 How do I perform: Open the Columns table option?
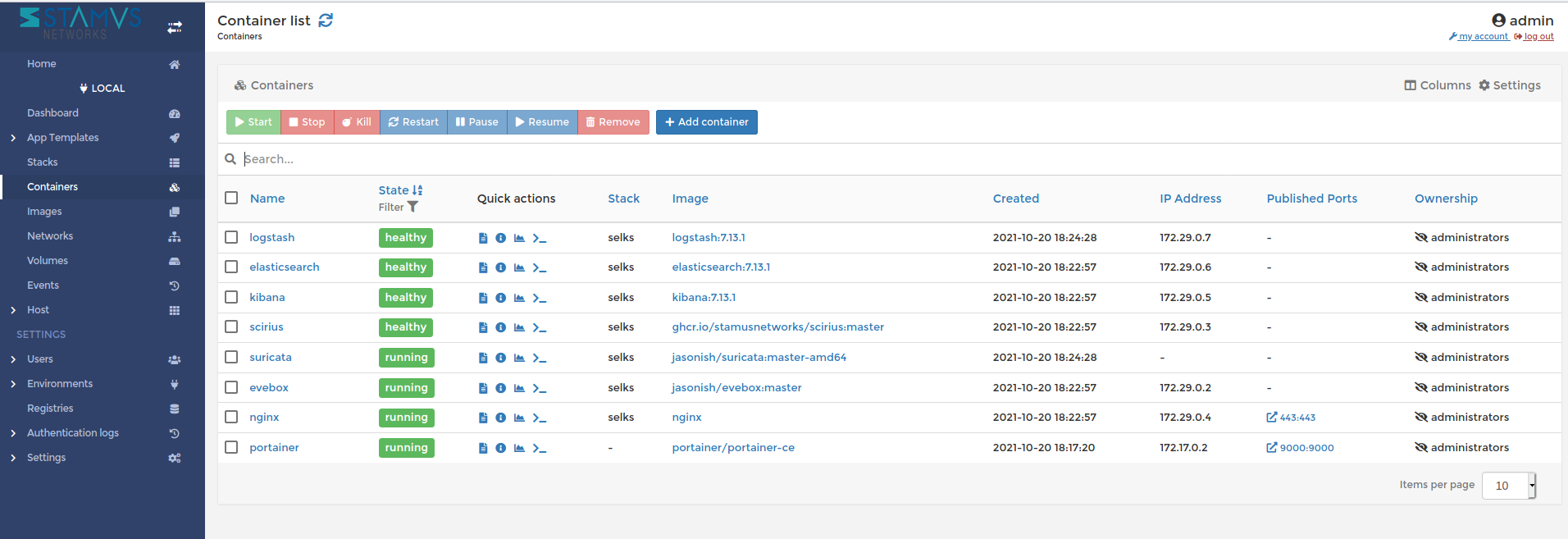point(1438,85)
